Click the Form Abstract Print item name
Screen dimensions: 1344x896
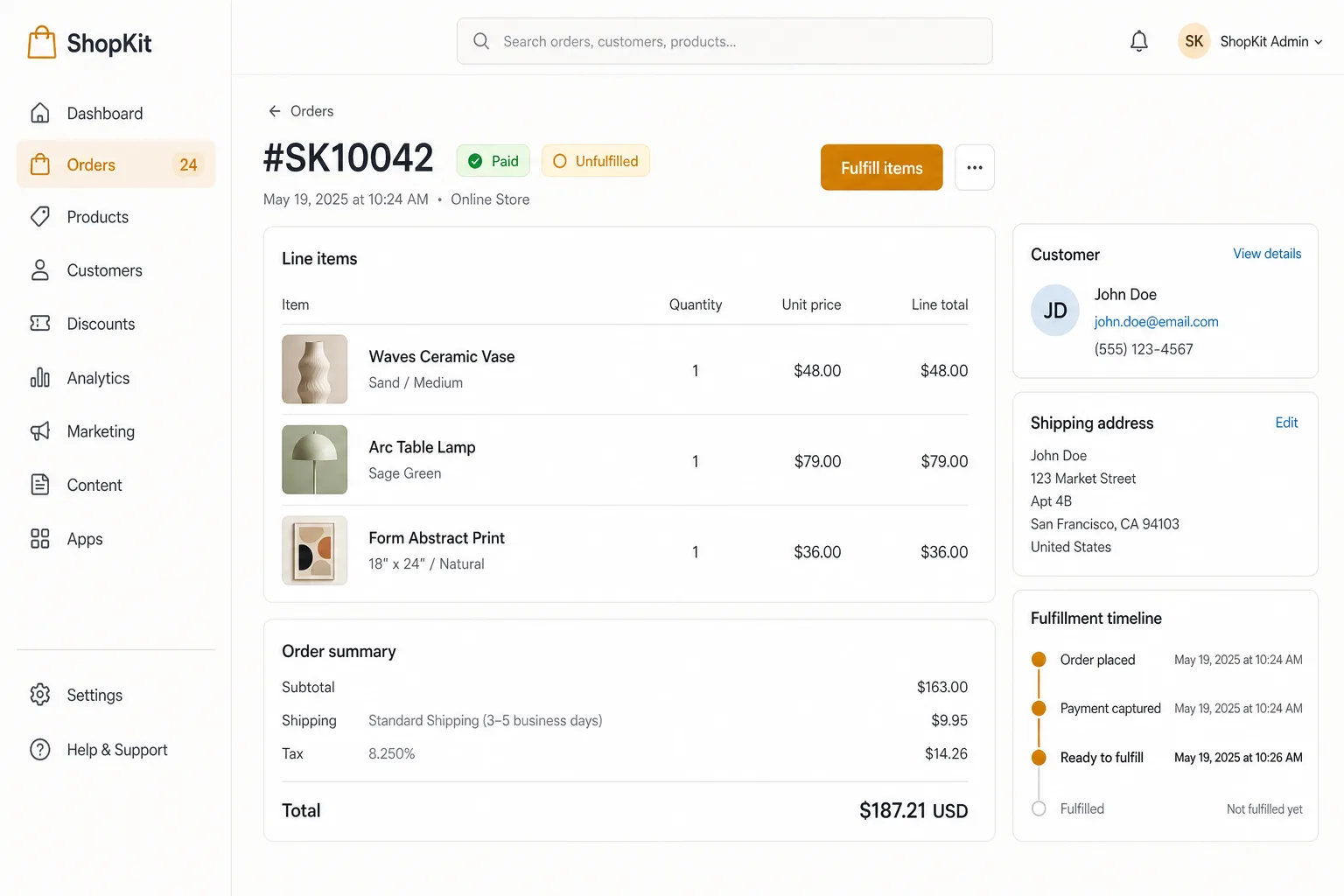437,538
